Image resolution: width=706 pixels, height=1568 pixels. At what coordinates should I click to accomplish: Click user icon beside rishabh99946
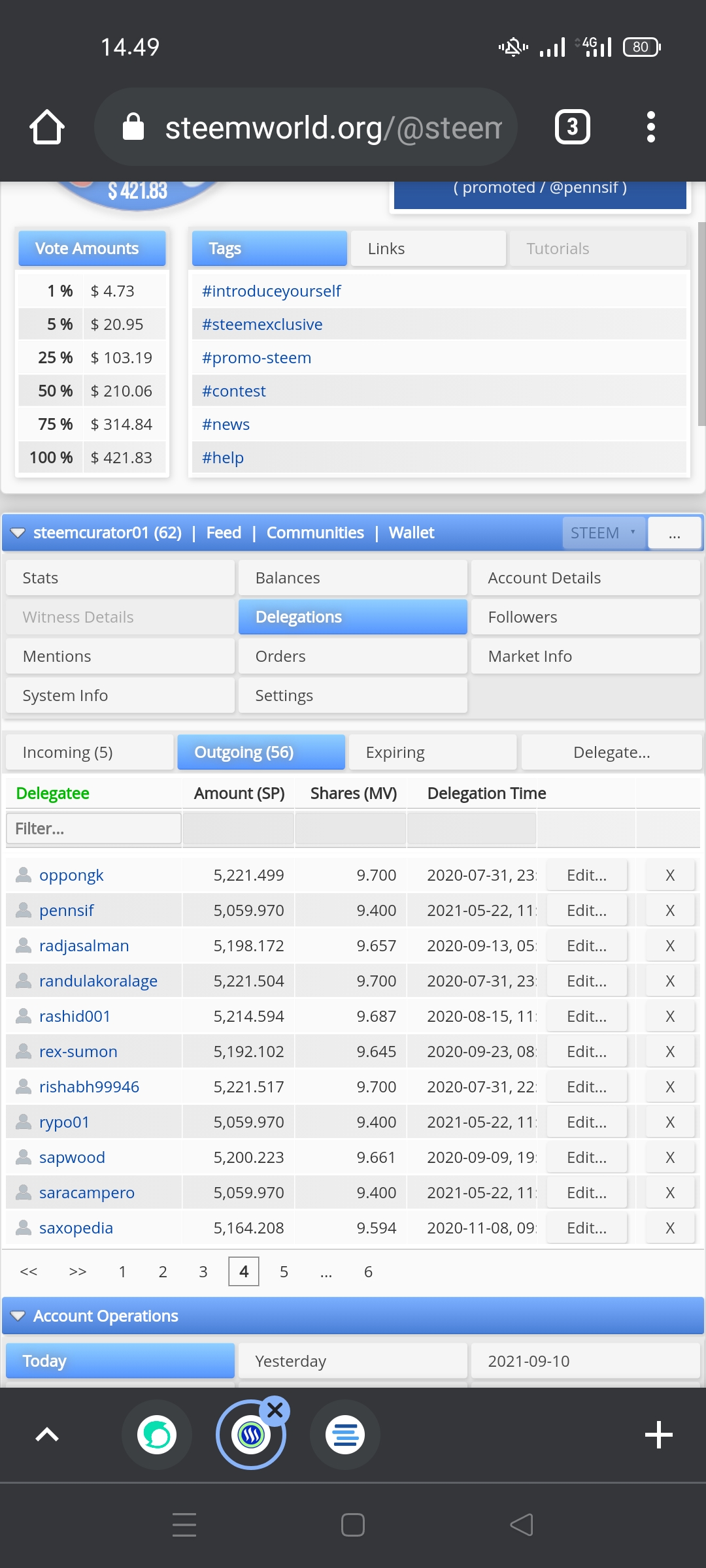click(x=24, y=1086)
